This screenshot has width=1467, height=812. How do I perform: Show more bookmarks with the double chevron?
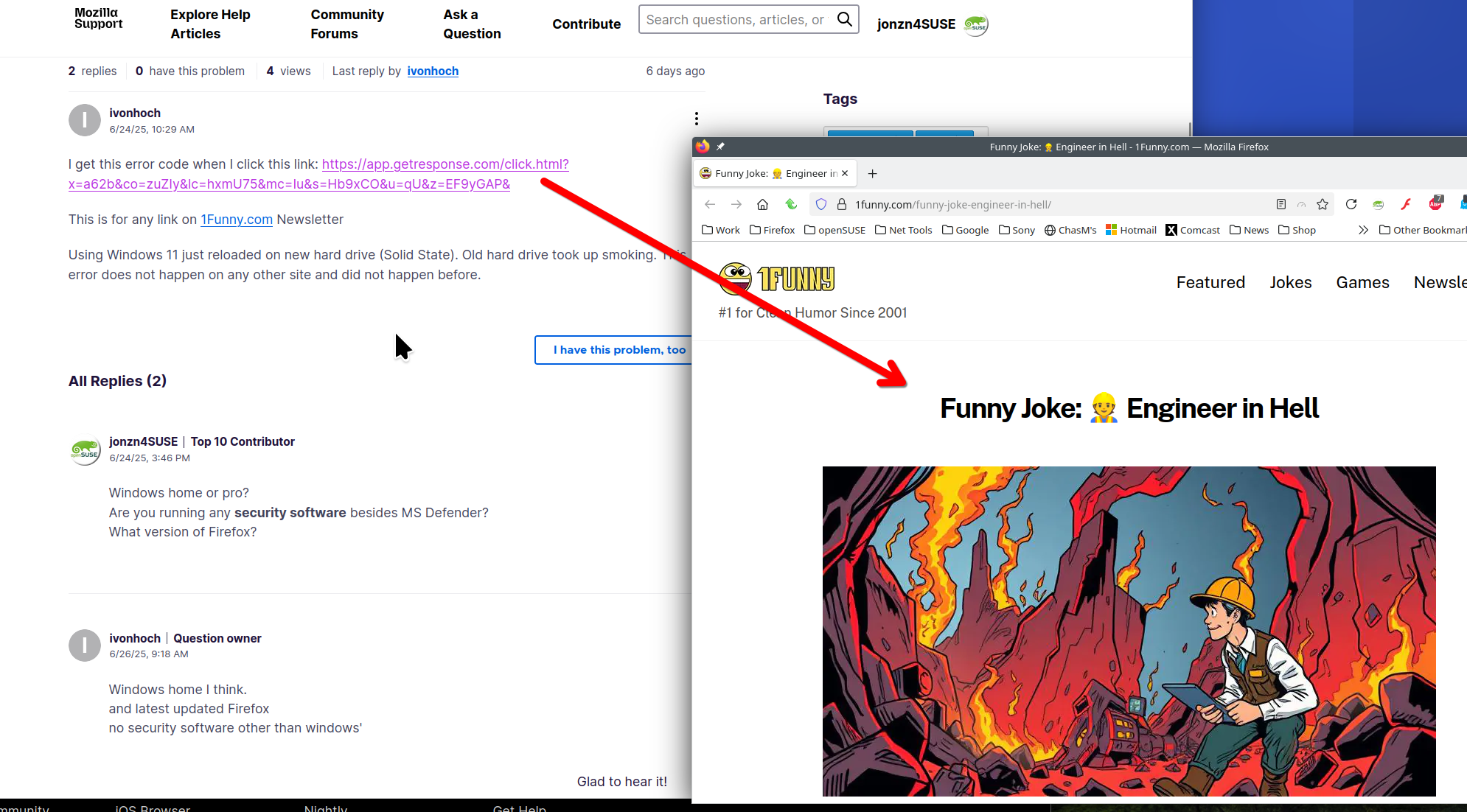(x=1363, y=230)
